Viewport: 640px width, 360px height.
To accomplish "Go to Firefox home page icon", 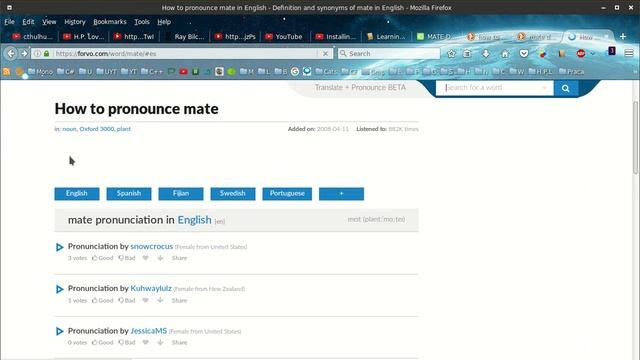I will click(505, 53).
